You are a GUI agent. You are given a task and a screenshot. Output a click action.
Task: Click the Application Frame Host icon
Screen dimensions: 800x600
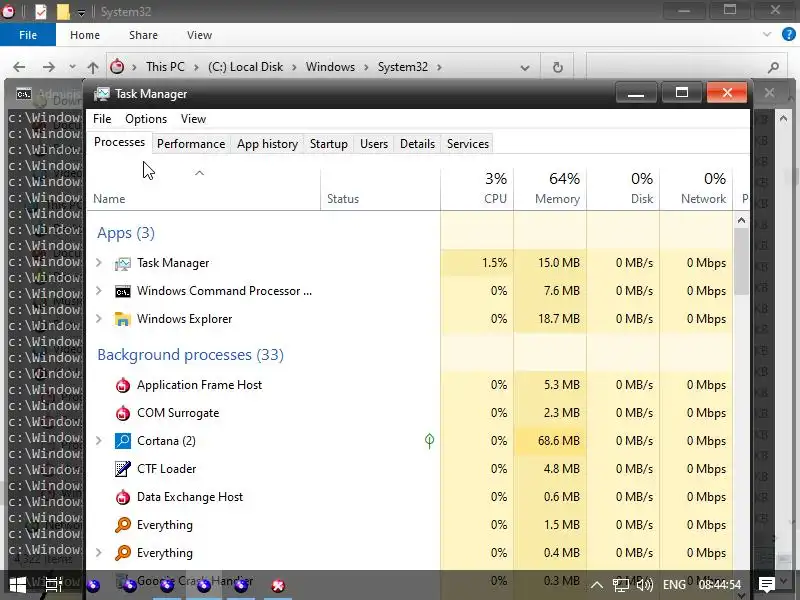[122, 385]
